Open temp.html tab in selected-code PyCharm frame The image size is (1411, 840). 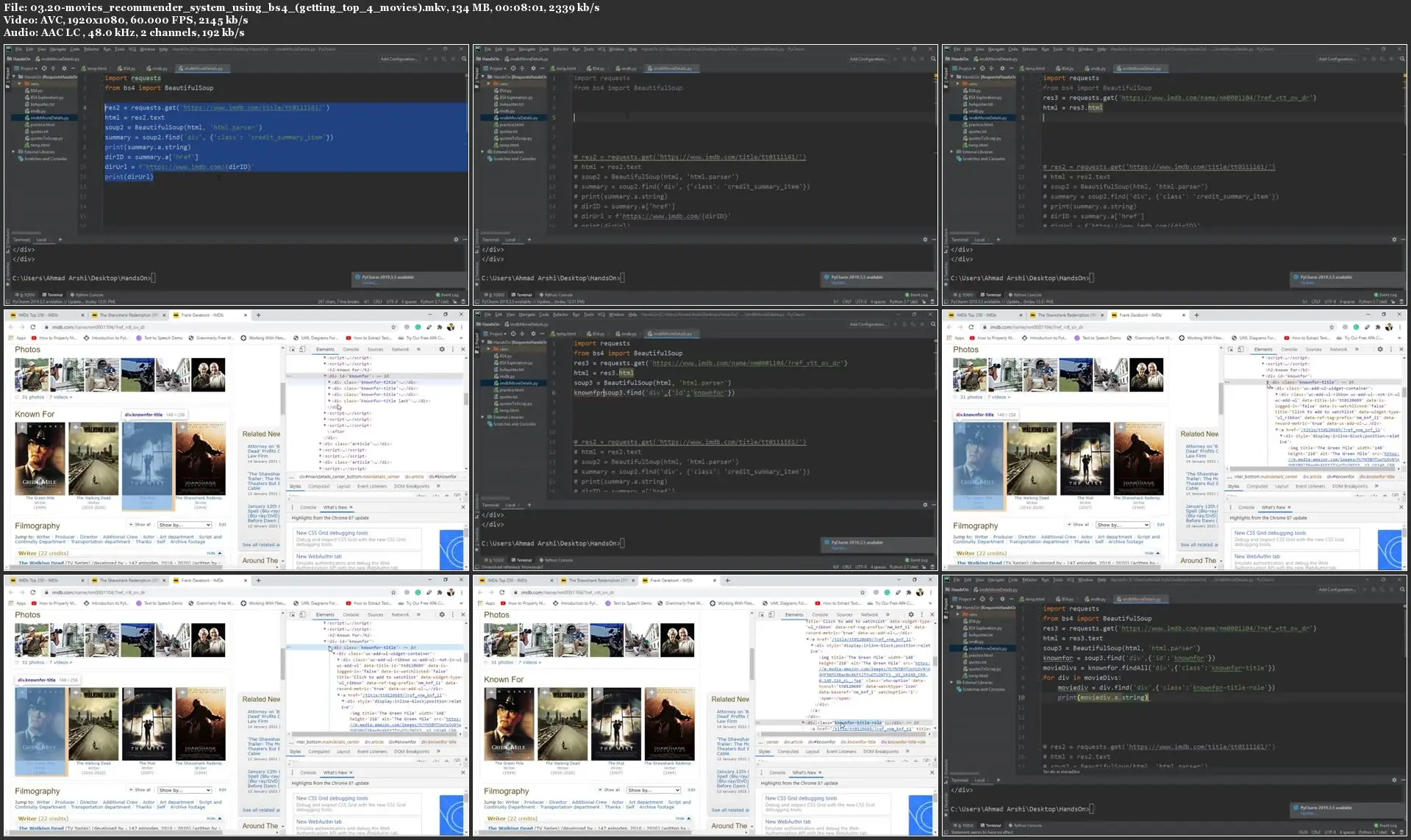(x=96, y=68)
